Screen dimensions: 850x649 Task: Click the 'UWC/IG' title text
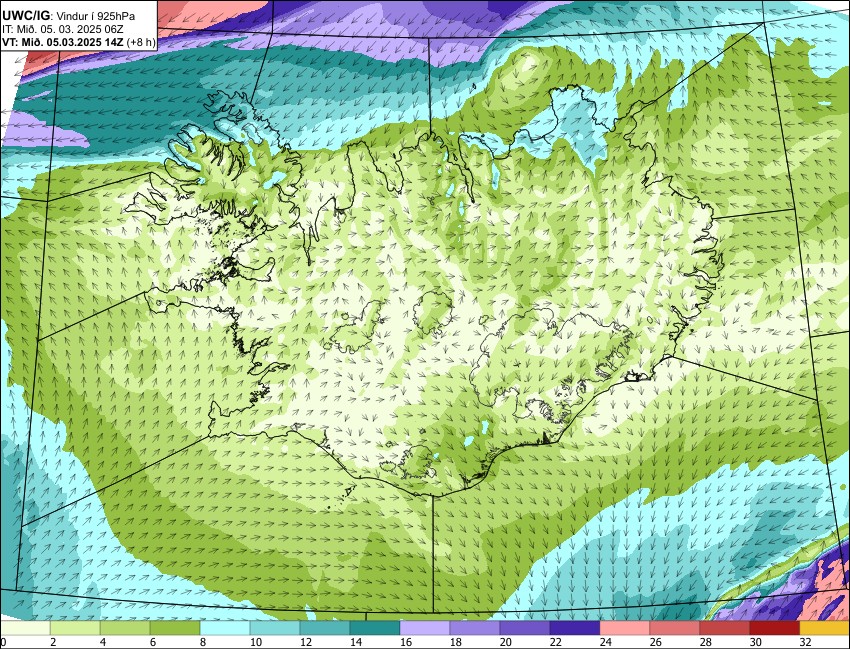pyautogui.click(x=25, y=16)
